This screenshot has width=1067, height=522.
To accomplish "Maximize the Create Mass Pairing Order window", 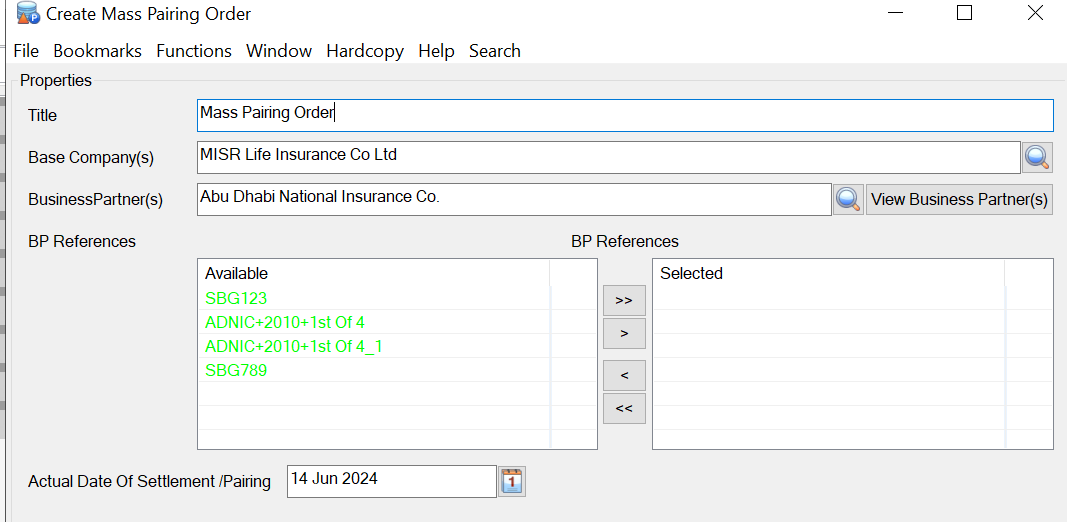I will coord(964,13).
